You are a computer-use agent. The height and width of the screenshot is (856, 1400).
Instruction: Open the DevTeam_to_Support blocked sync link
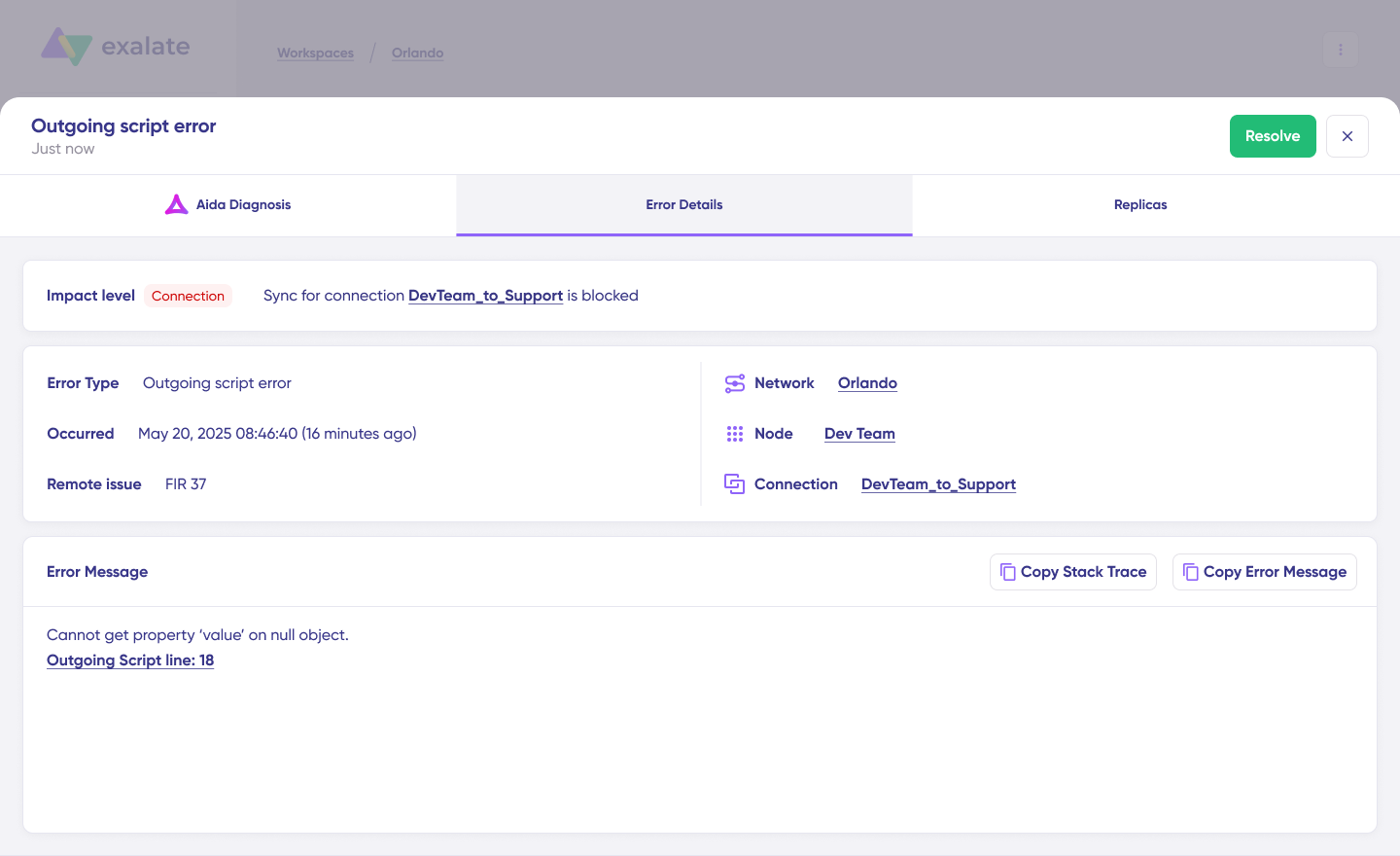(x=485, y=295)
